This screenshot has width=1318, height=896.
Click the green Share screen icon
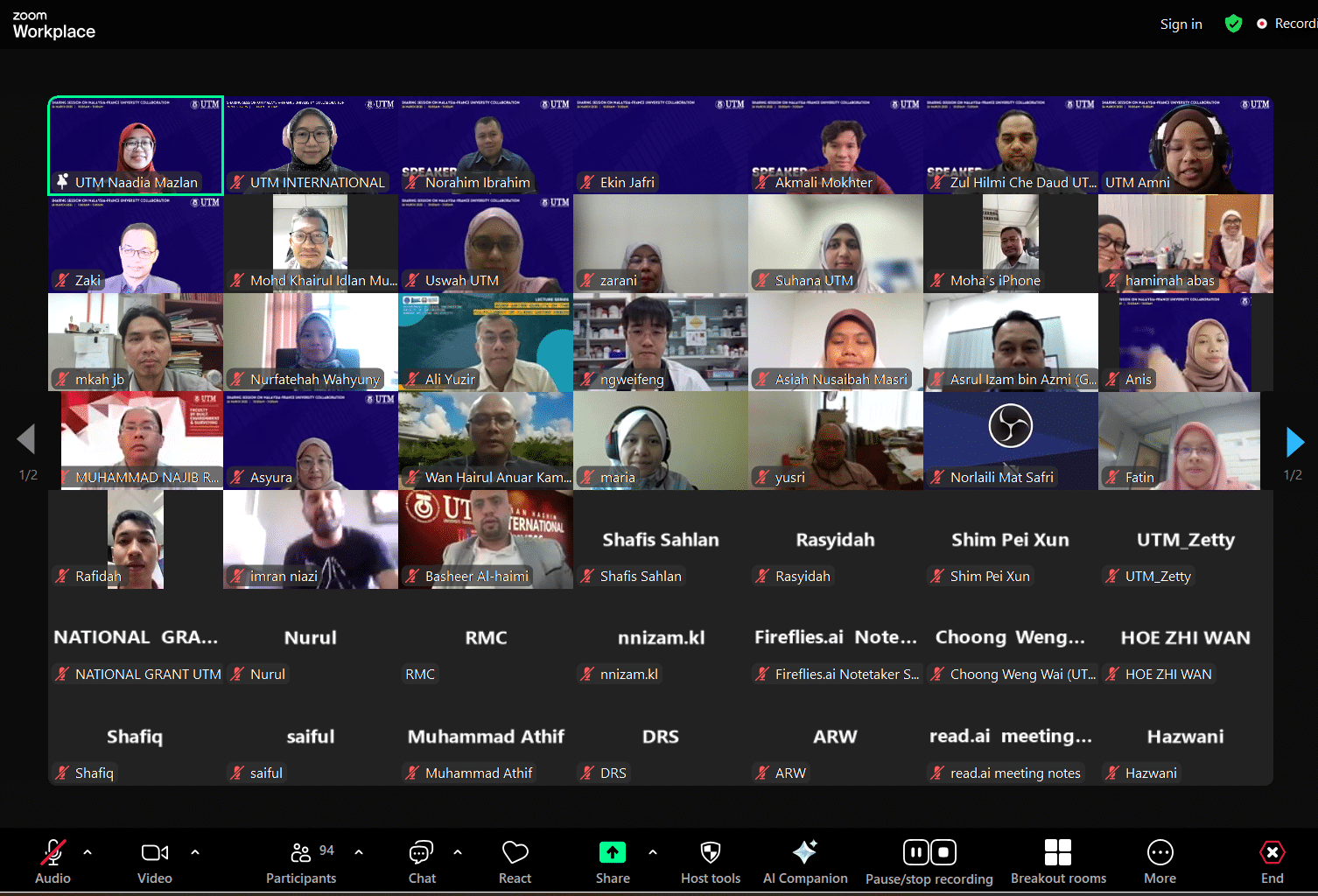[x=613, y=852]
